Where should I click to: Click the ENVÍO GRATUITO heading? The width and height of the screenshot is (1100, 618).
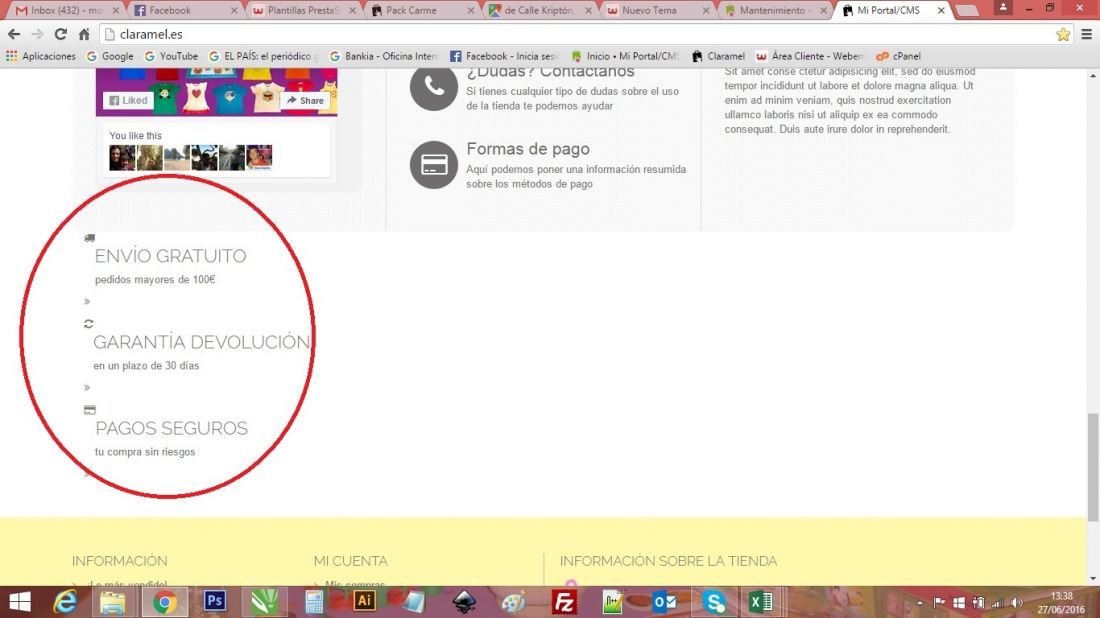[170, 256]
